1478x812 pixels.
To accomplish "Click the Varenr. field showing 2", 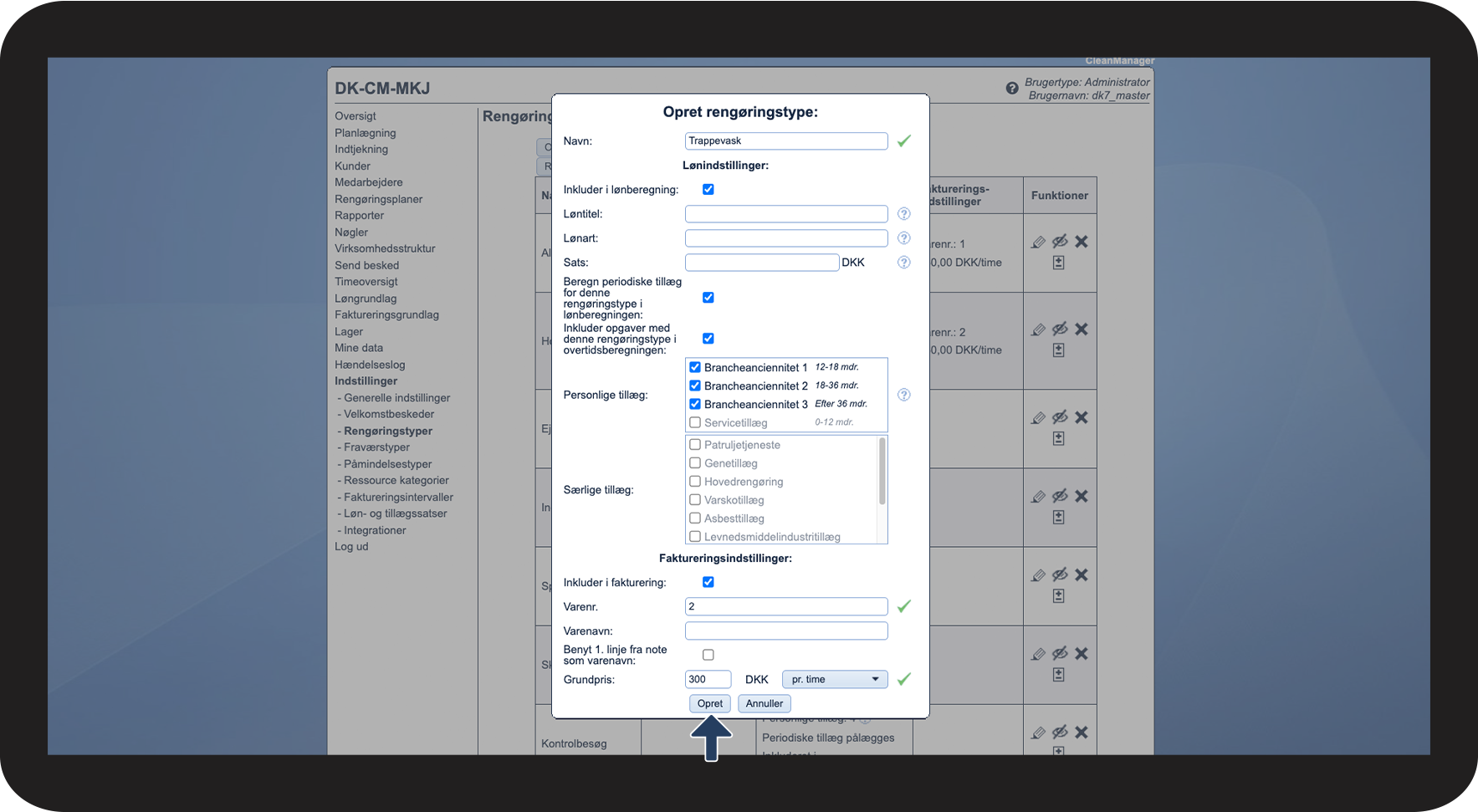I will click(x=786, y=606).
